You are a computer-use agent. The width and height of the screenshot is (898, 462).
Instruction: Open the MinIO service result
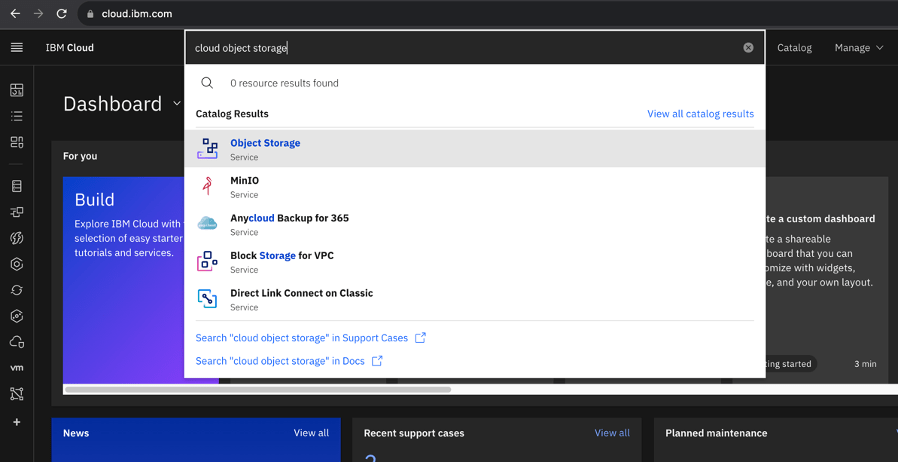point(245,181)
